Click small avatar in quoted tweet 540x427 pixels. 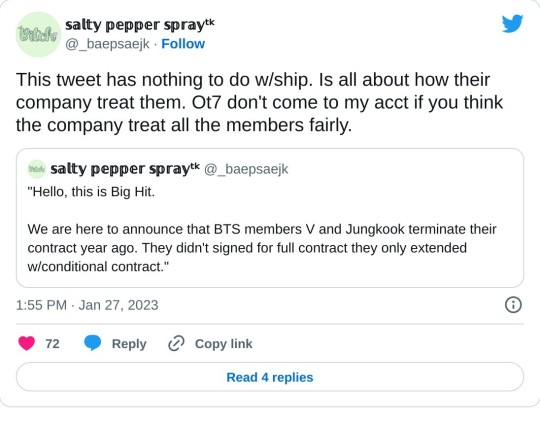[37, 169]
